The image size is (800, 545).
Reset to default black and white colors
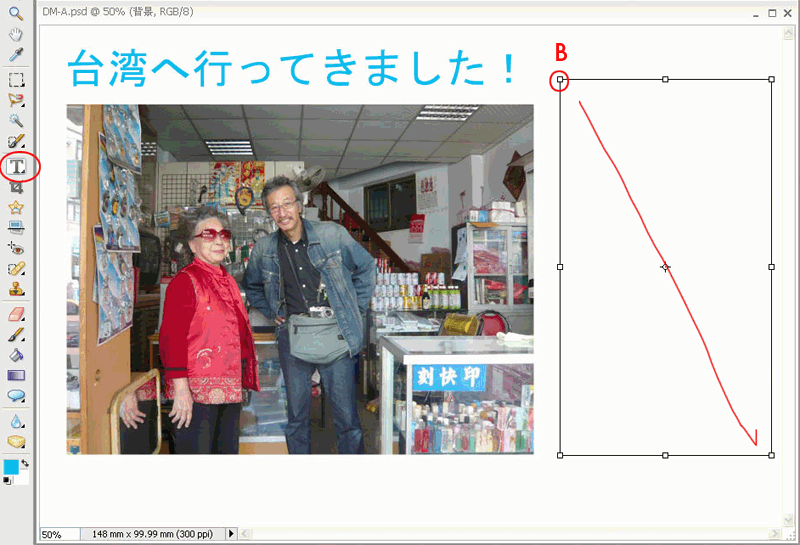7,481
